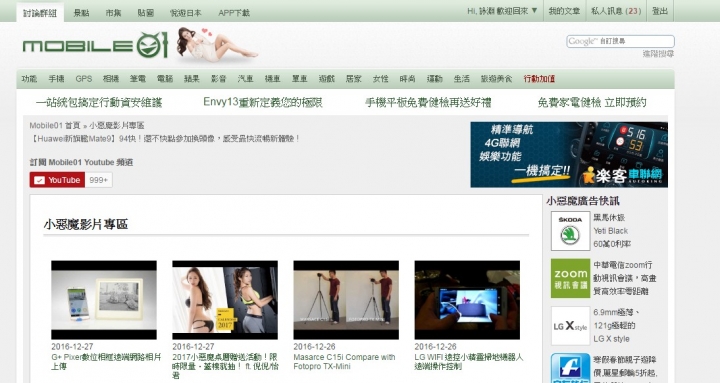Open the APP下載 tab
Image resolution: width=720 pixels, height=383 pixels.
pyautogui.click(x=234, y=12)
